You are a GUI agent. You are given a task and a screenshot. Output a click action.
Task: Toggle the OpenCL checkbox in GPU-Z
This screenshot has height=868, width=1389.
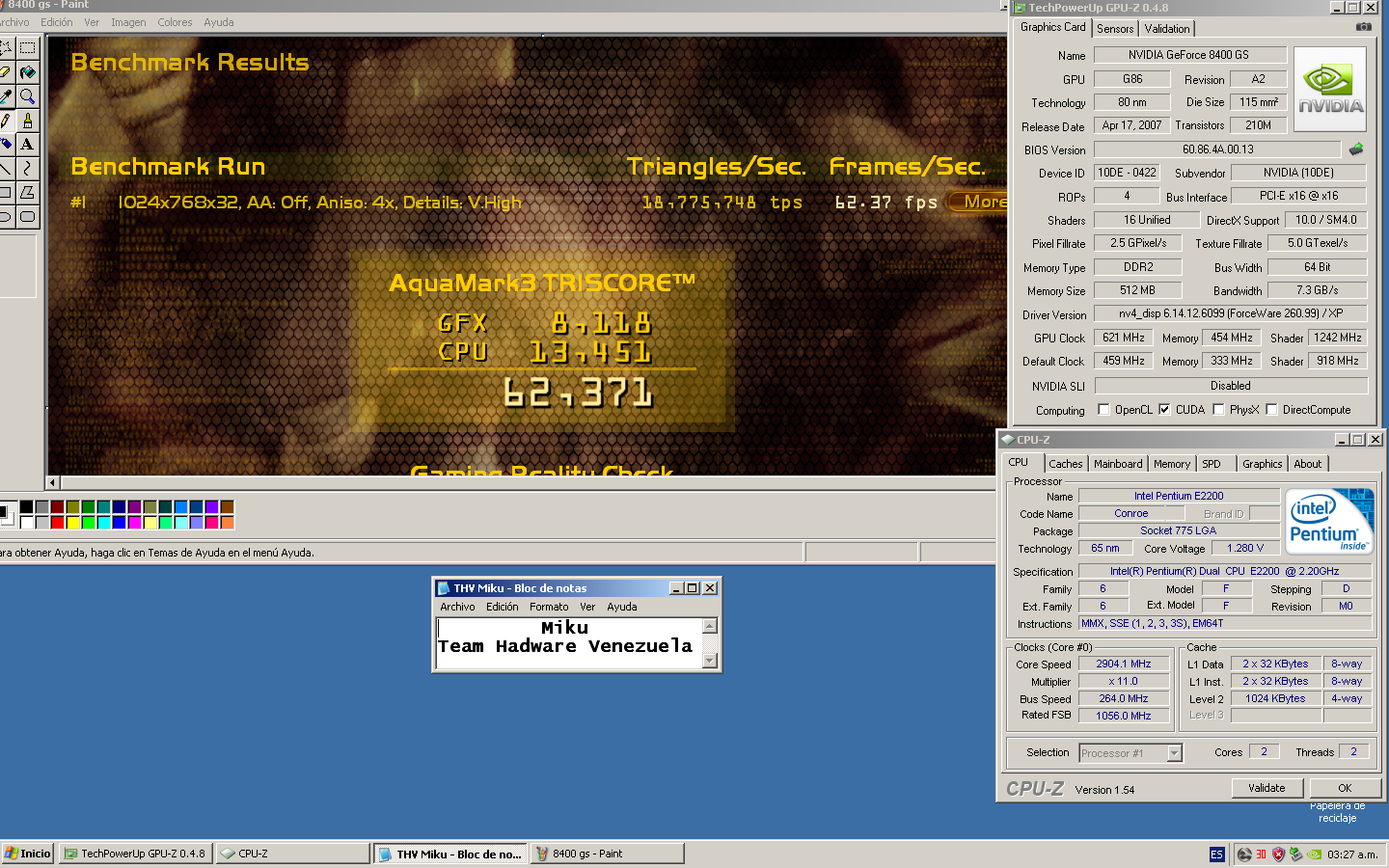[x=1103, y=410]
